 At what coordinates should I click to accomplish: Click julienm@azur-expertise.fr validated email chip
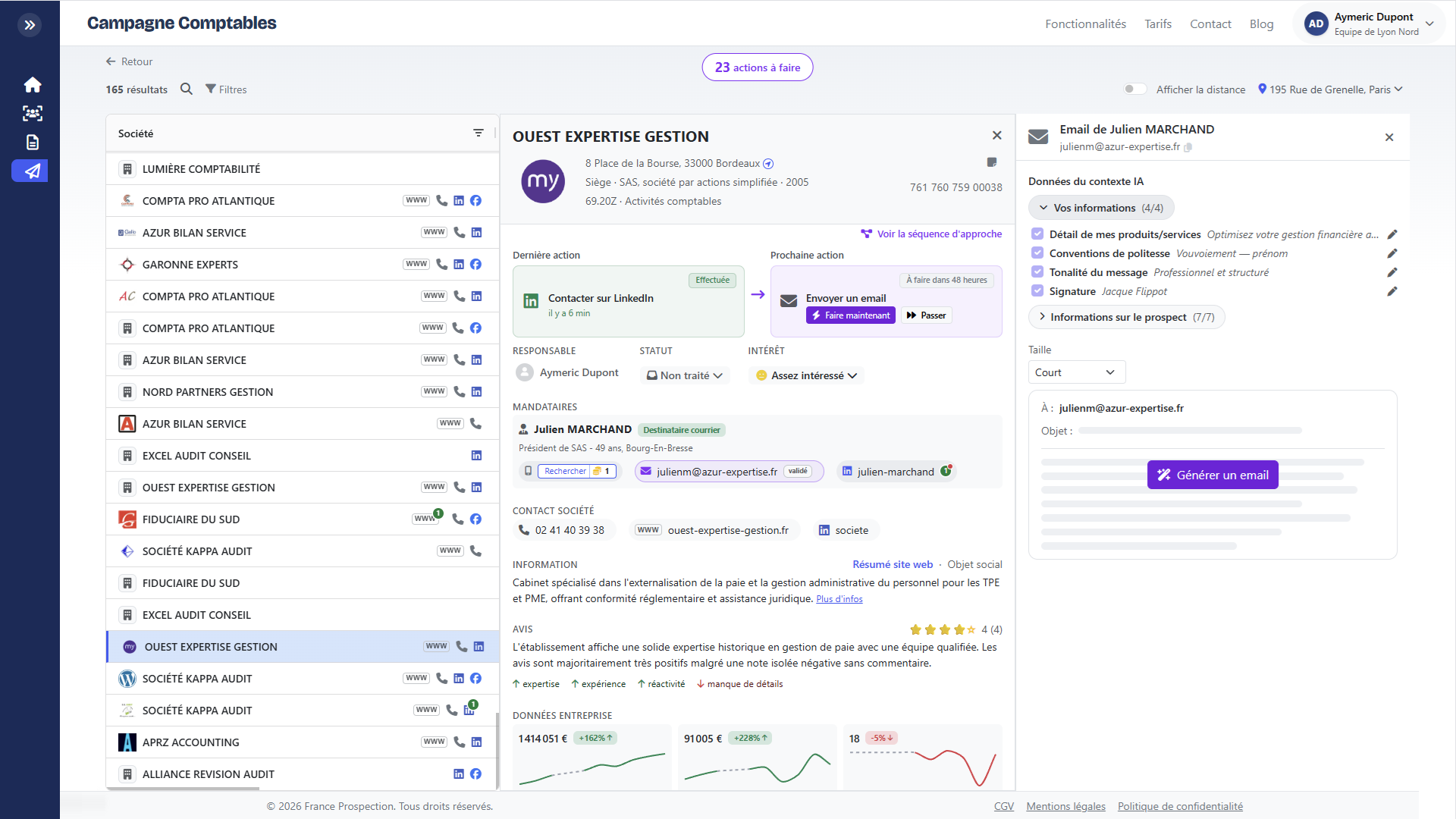729,472
